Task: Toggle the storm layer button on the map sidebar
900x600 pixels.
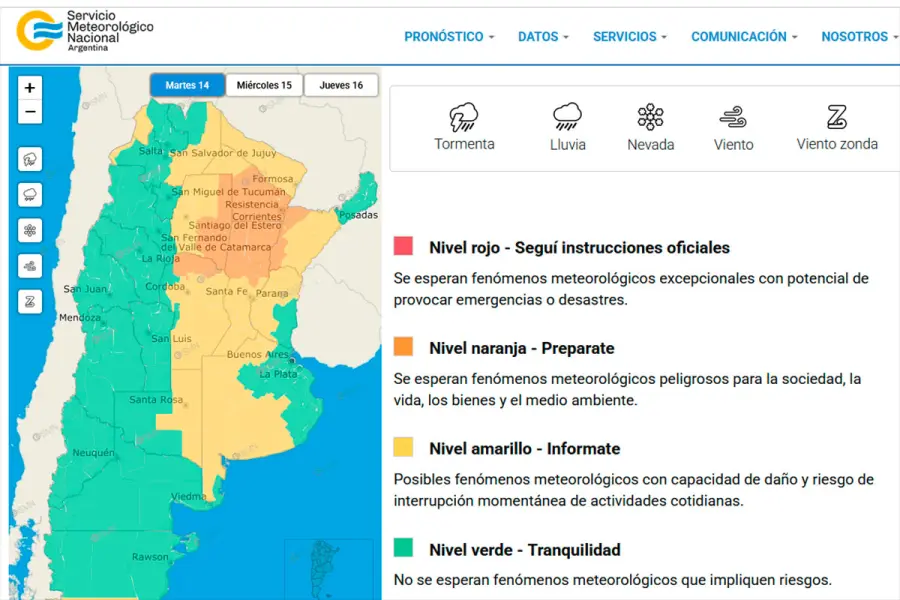Action: point(30,159)
